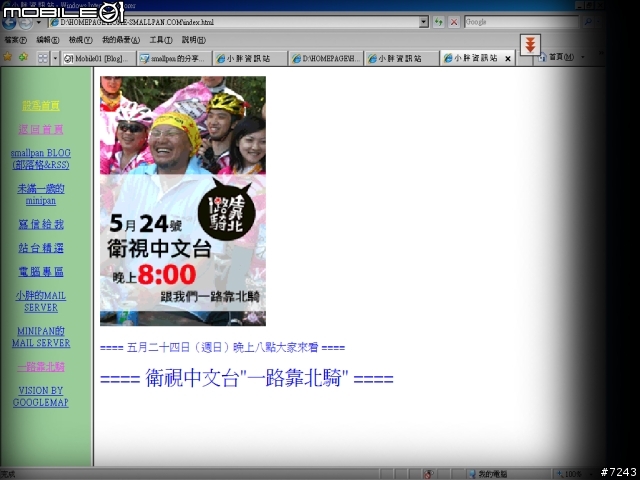640x480 pixels.
Task: Open the 站台精選 link
Action: coord(41,248)
